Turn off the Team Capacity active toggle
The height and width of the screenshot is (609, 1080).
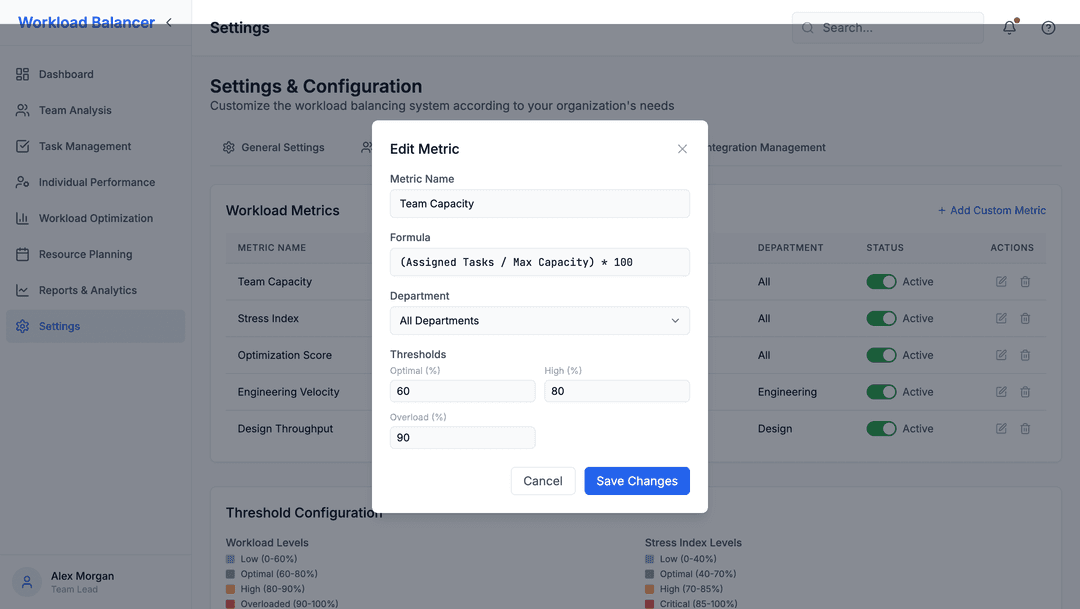(x=881, y=281)
